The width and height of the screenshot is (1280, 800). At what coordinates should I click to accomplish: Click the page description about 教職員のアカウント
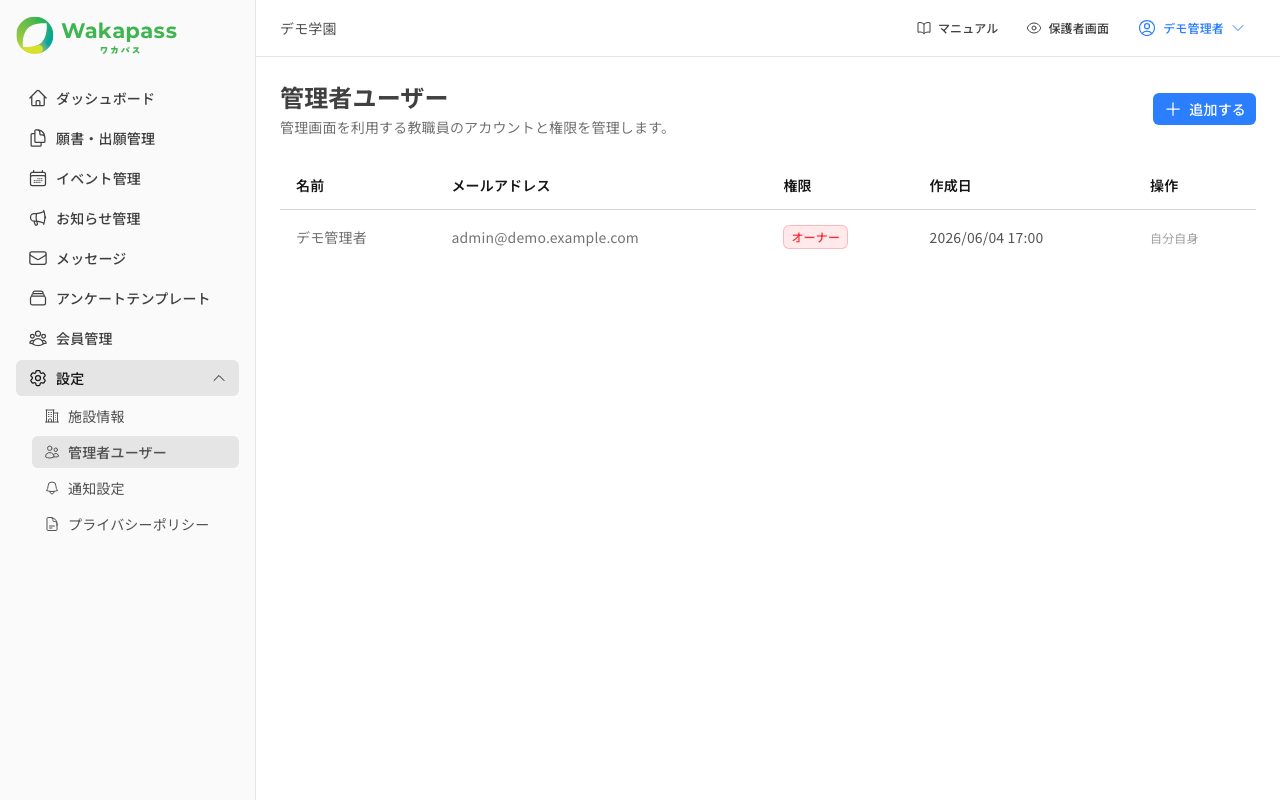(x=477, y=128)
